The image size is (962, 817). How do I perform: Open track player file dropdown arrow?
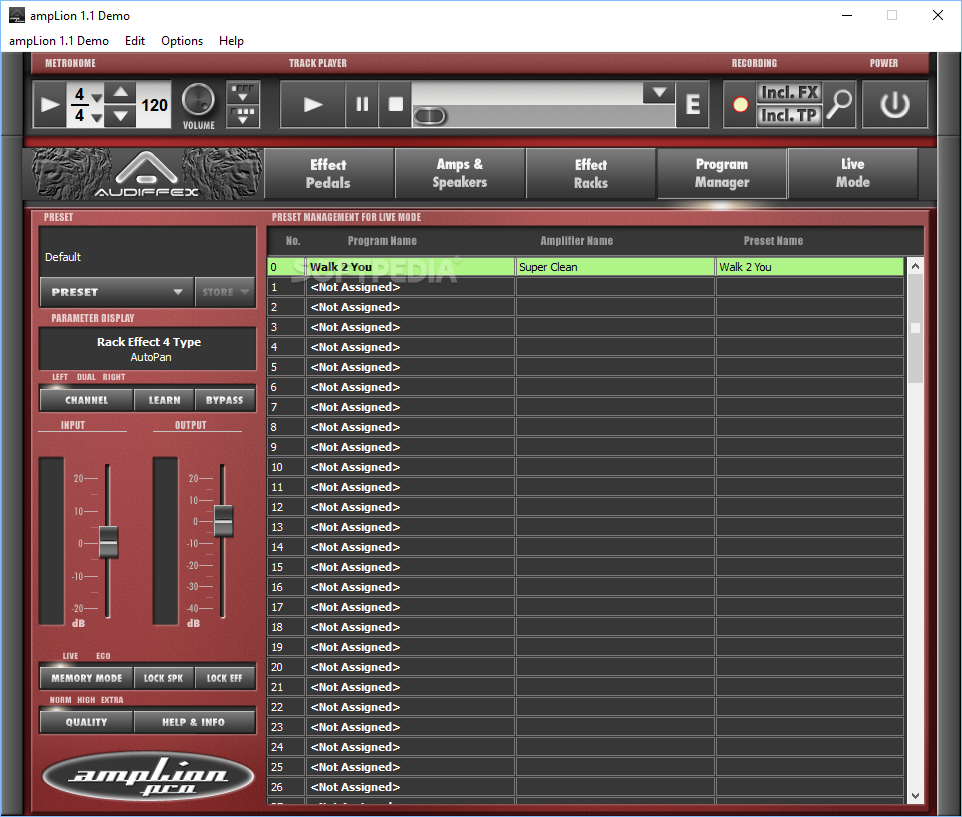pyautogui.click(x=659, y=93)
